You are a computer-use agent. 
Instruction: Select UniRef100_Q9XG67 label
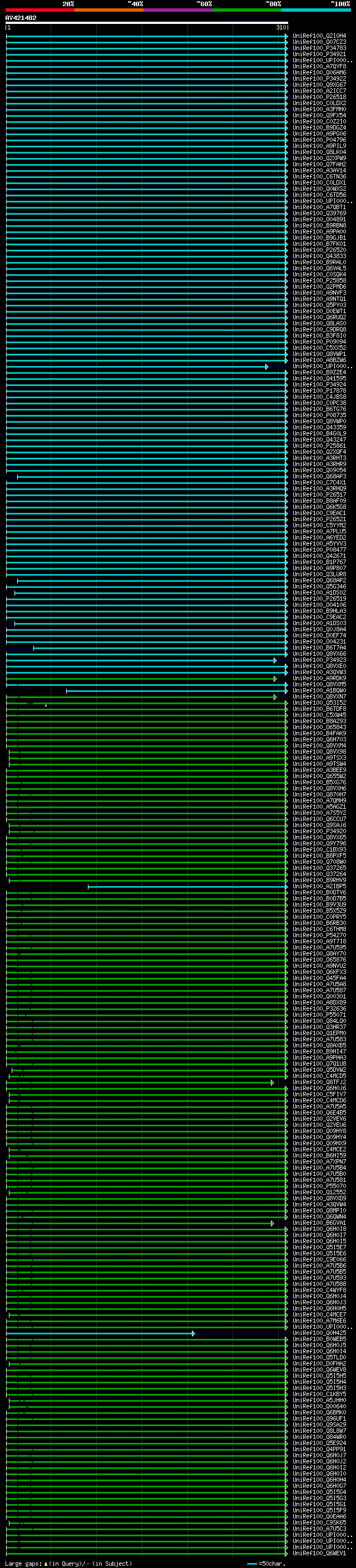point(319,85)
